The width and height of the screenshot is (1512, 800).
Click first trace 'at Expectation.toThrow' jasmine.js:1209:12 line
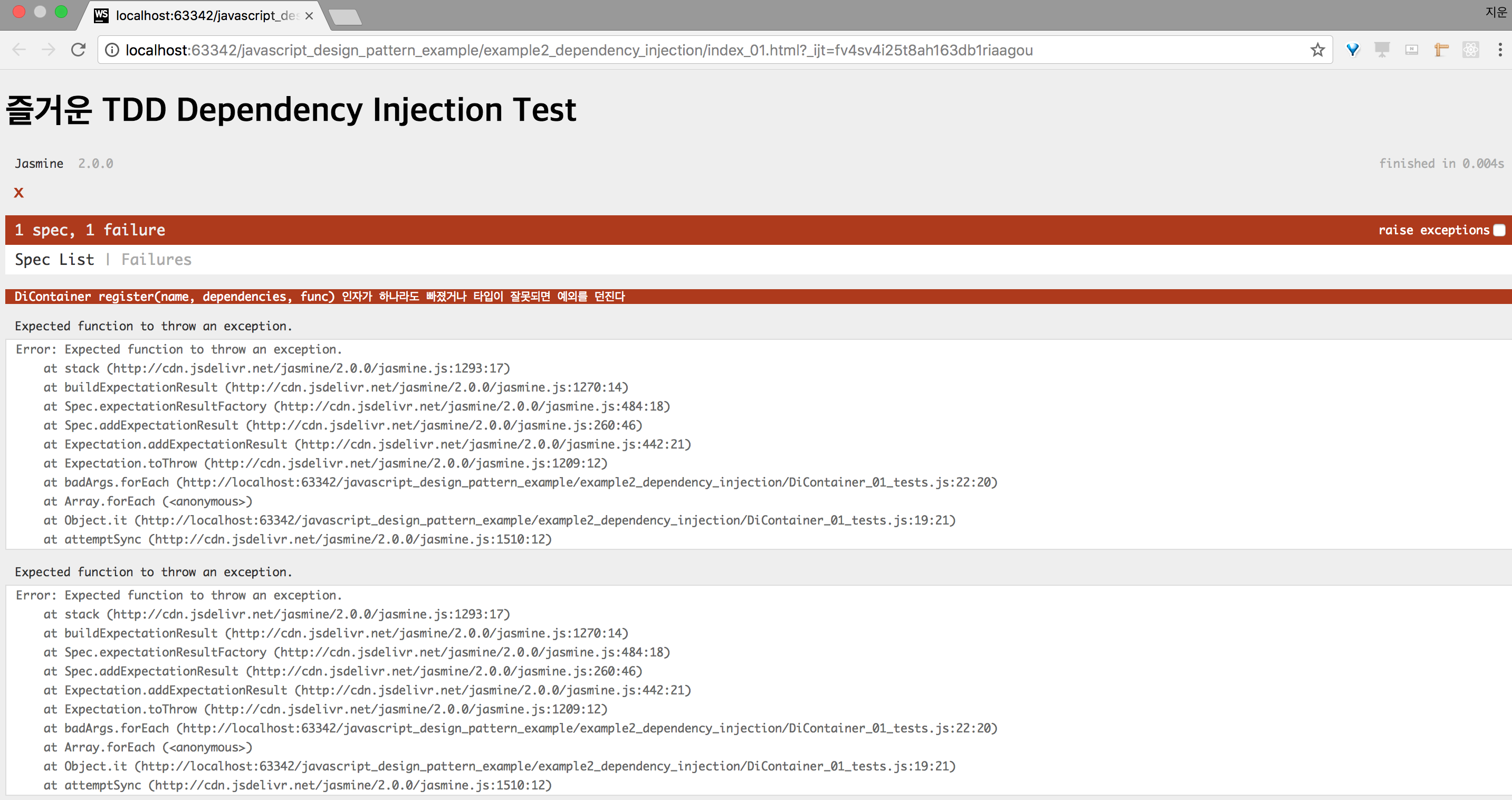[x=325, y=463]
